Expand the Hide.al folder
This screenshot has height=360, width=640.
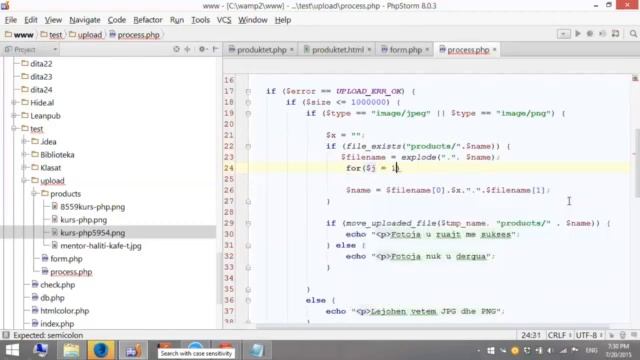[x=14, y=102]
